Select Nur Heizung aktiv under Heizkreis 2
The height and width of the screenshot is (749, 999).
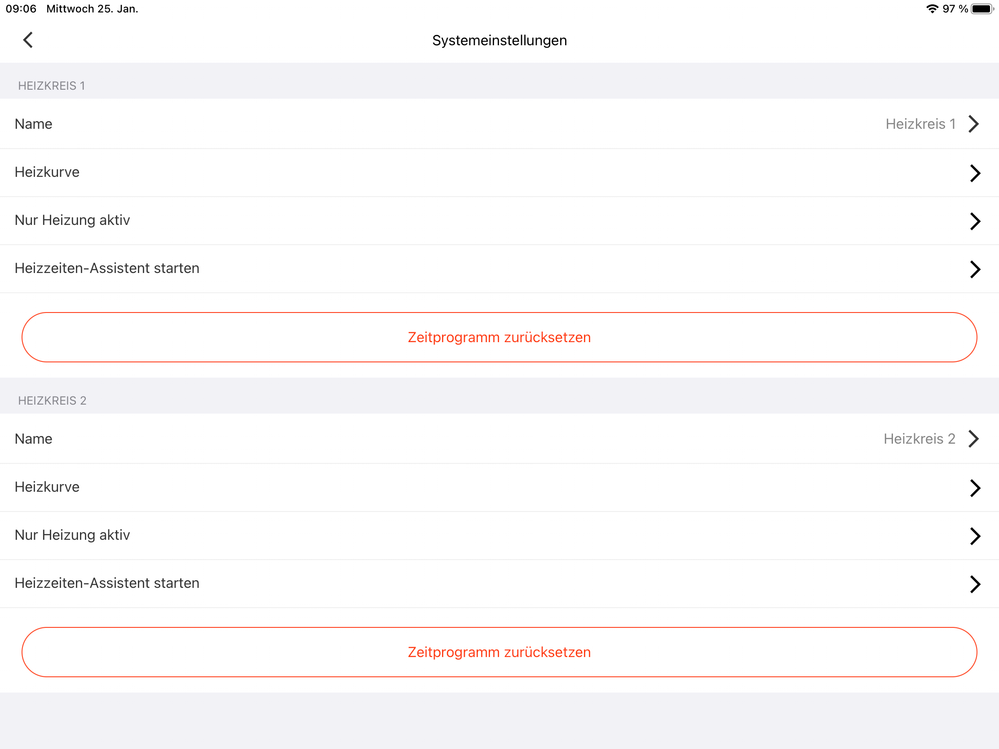72,536
